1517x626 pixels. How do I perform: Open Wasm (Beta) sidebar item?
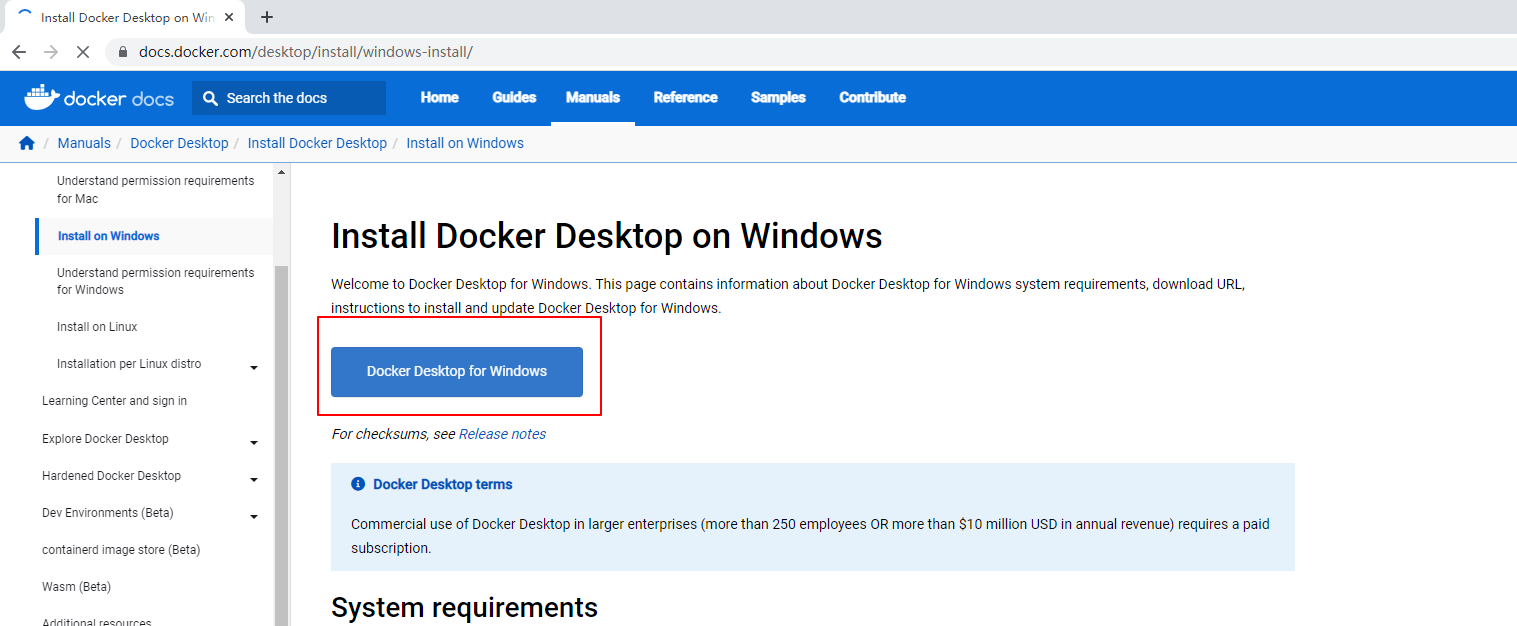pos(76,587)
